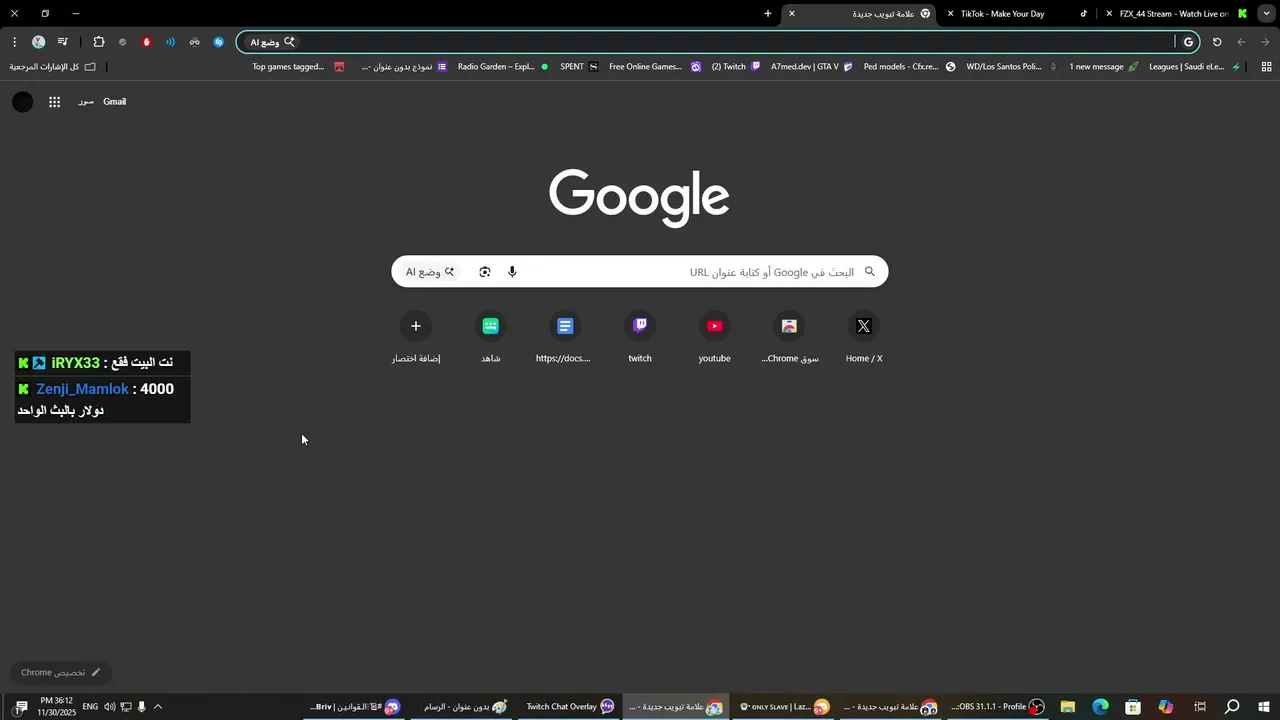Open the youtube shortcut tile
The image size is (1280, 720).
tap(714, 338)
